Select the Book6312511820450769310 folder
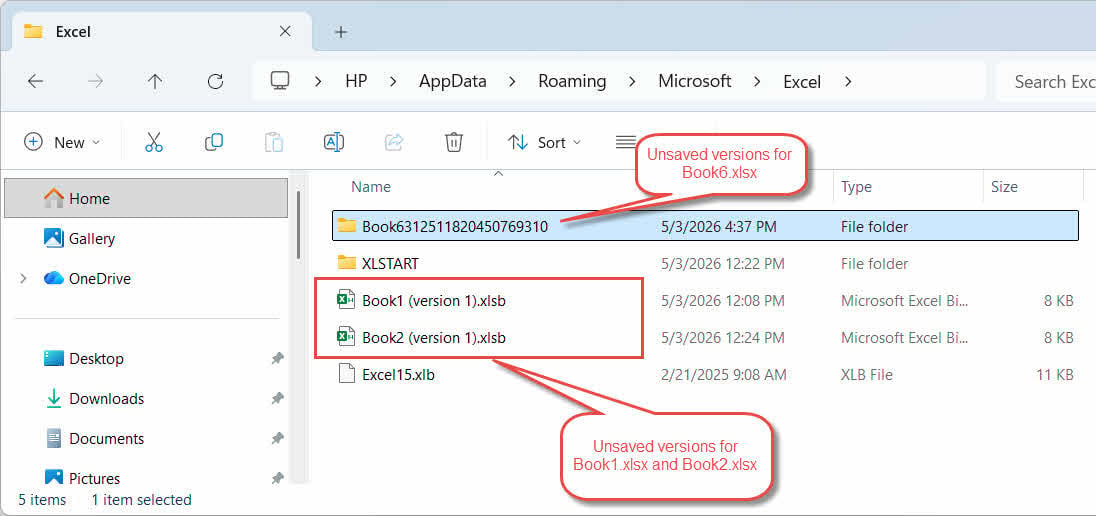 (x=705, y=227)
